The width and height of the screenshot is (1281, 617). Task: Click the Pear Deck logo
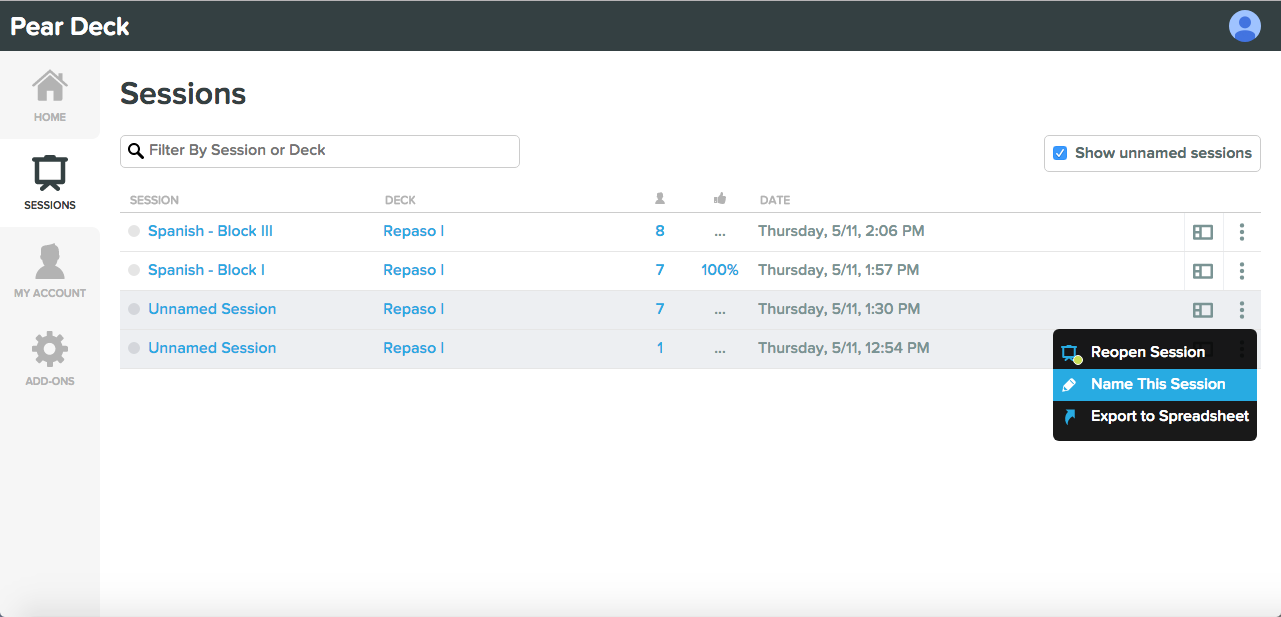click(70, 27)
